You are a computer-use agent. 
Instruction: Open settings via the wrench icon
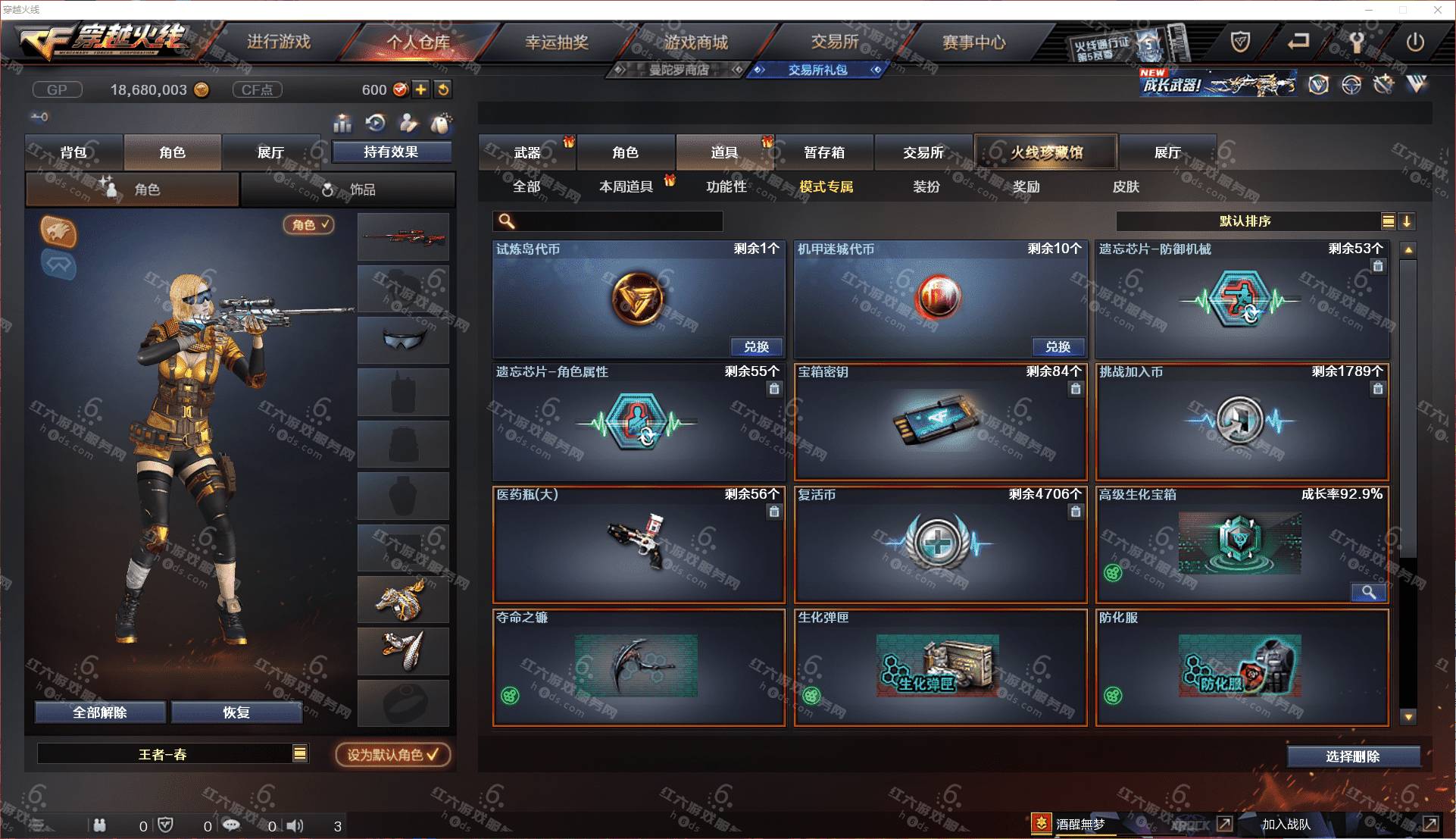[1357, 42]
